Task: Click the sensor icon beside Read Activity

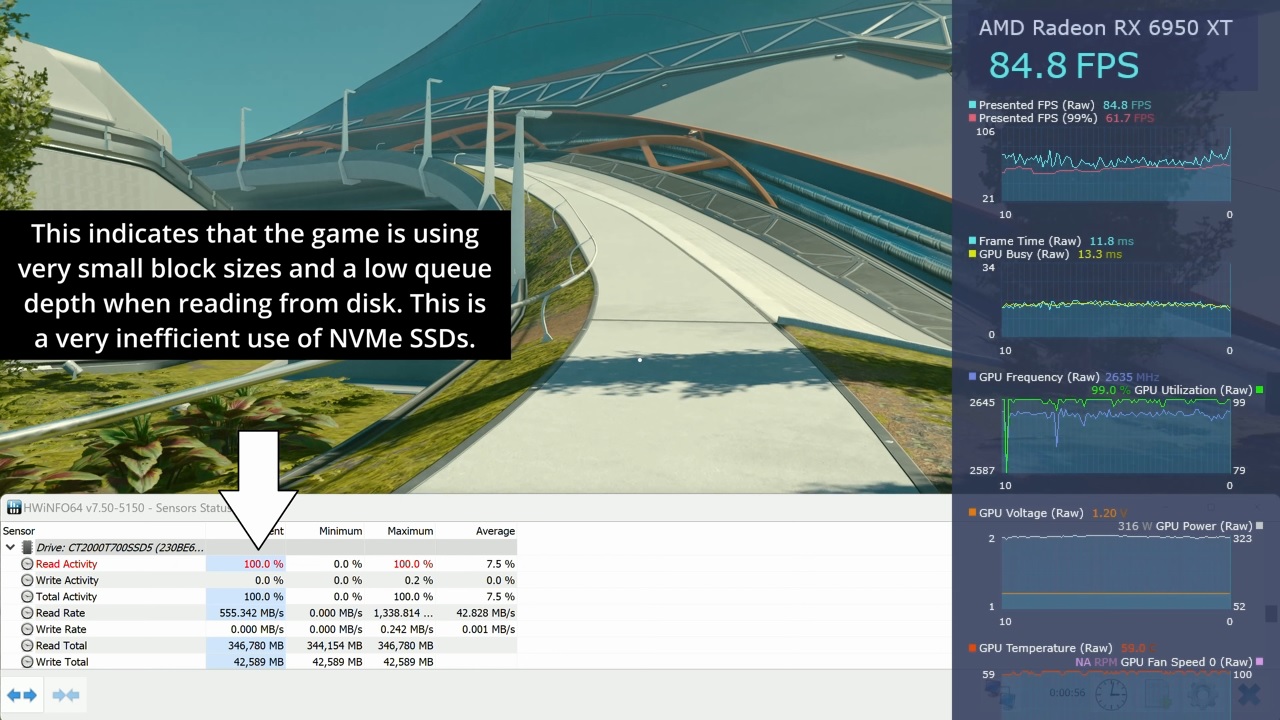Action: click(28, 564)
